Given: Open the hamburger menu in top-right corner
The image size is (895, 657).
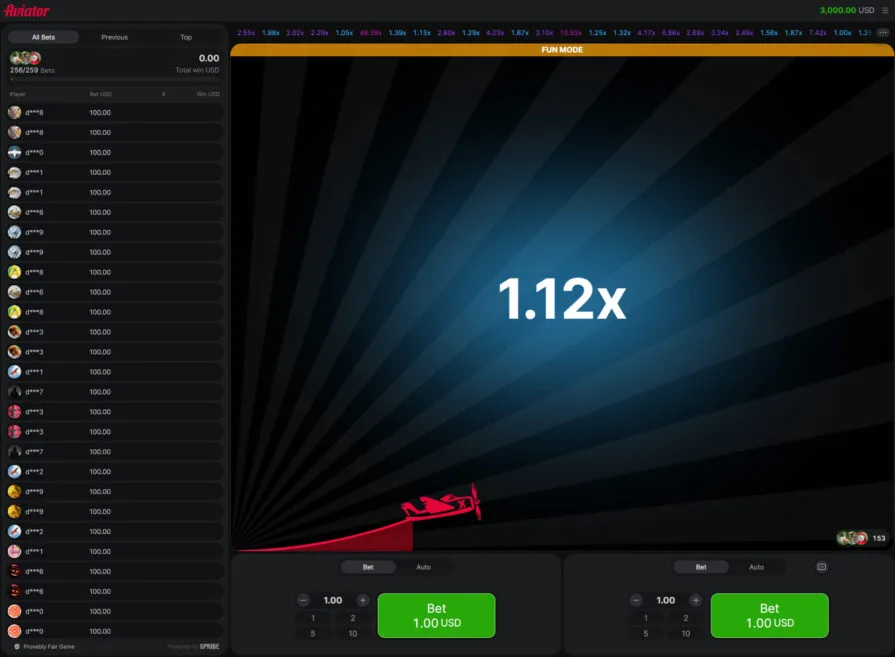Looking at the screenshot, I should pyautogui.click(x=884, y=10).
